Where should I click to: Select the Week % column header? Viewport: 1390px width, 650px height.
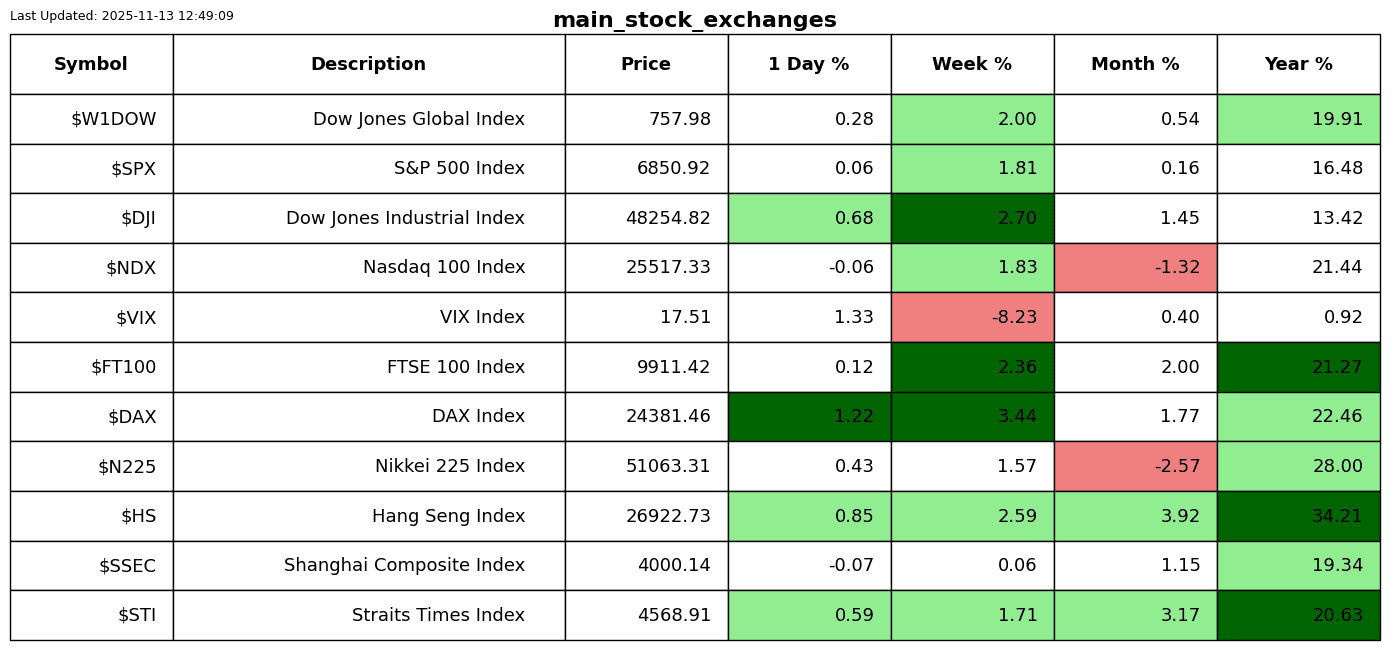[972, 65]
